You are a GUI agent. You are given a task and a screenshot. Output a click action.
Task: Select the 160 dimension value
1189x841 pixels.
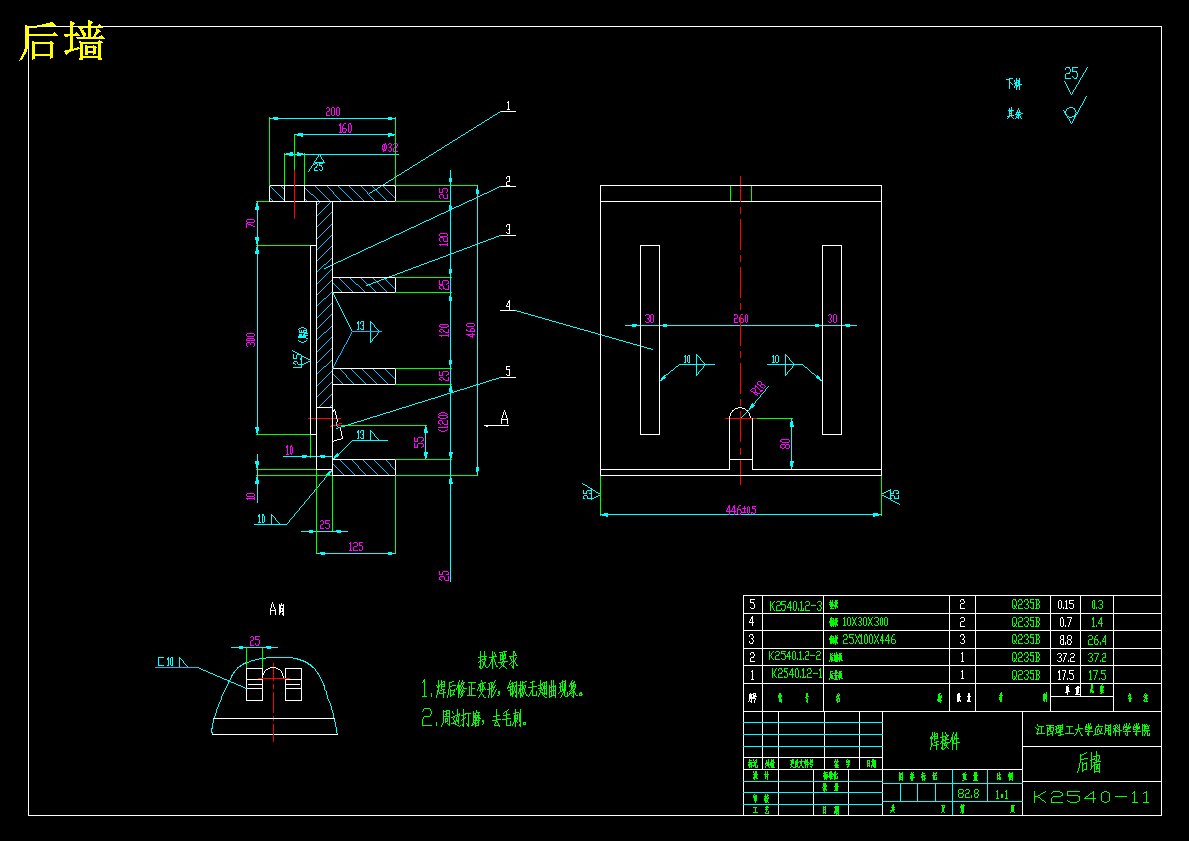tap(345, 128)
